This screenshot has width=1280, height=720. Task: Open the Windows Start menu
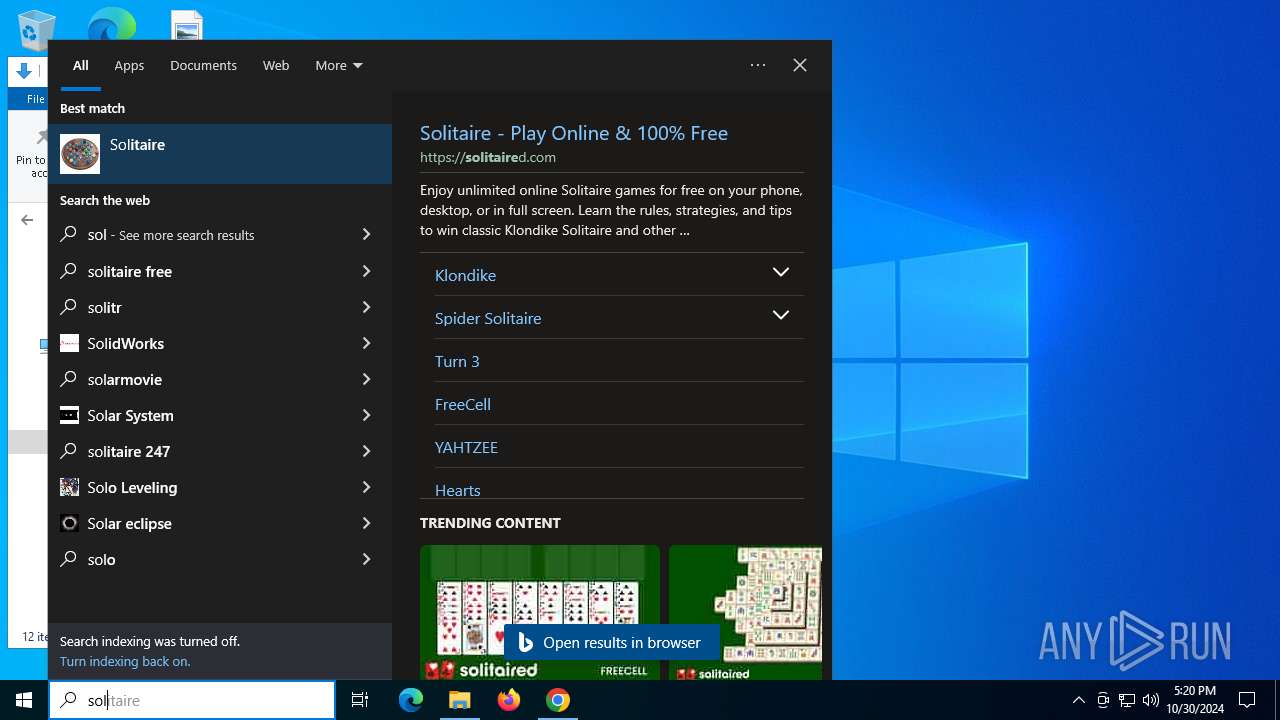24,700
